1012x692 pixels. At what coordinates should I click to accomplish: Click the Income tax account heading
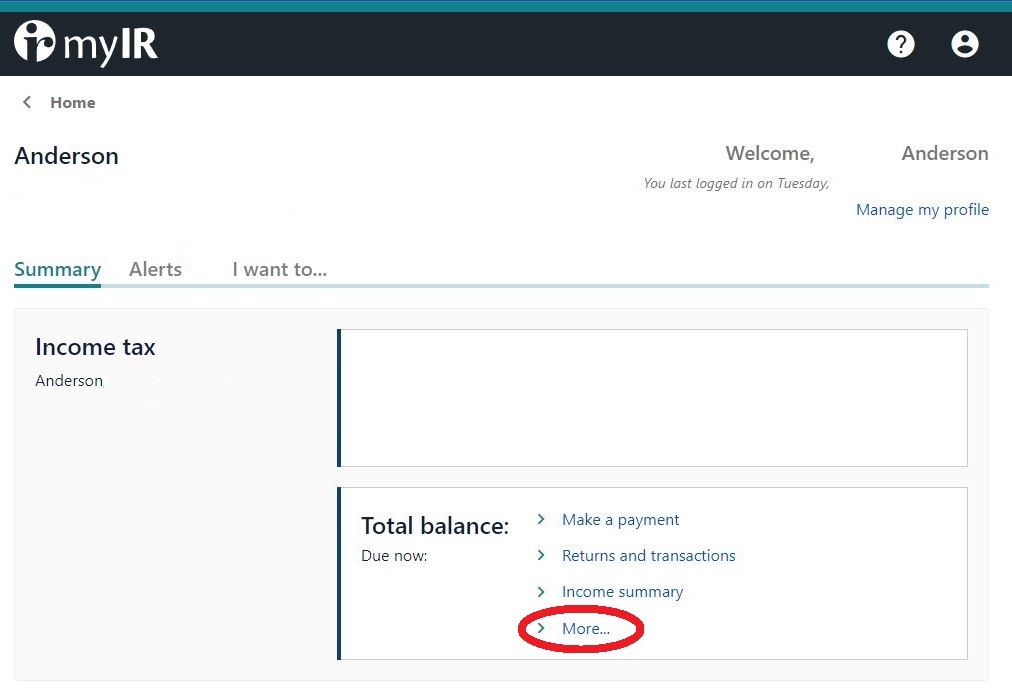(x=95, y=347)
